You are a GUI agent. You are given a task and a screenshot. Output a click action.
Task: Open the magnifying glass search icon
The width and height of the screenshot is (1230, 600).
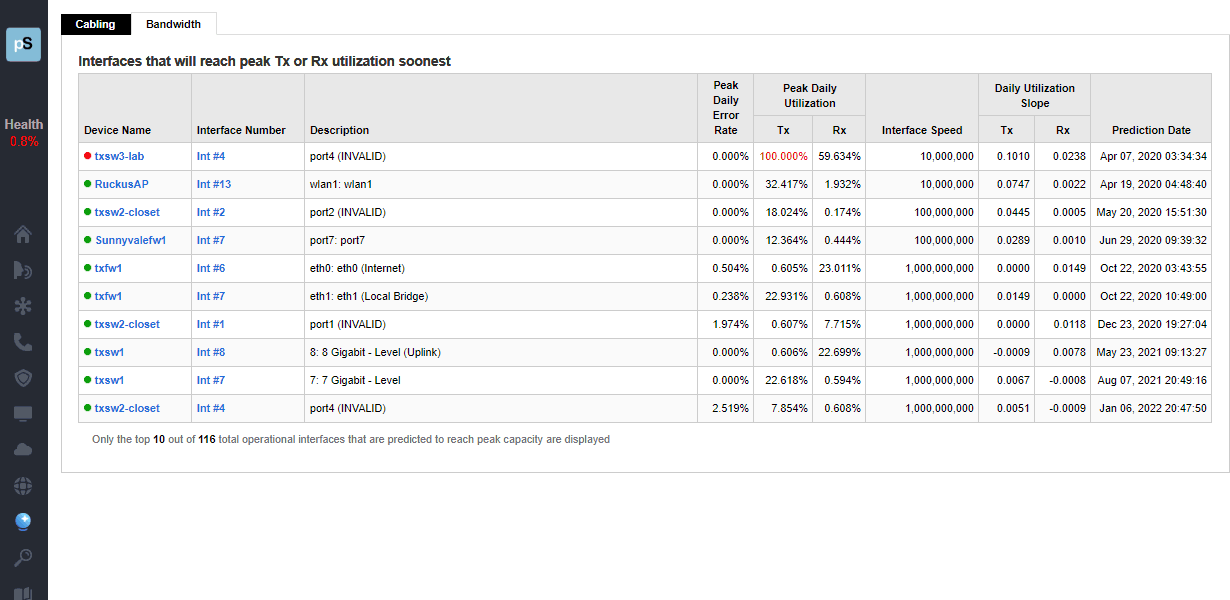pyautogui.click(x=23, y=557)
